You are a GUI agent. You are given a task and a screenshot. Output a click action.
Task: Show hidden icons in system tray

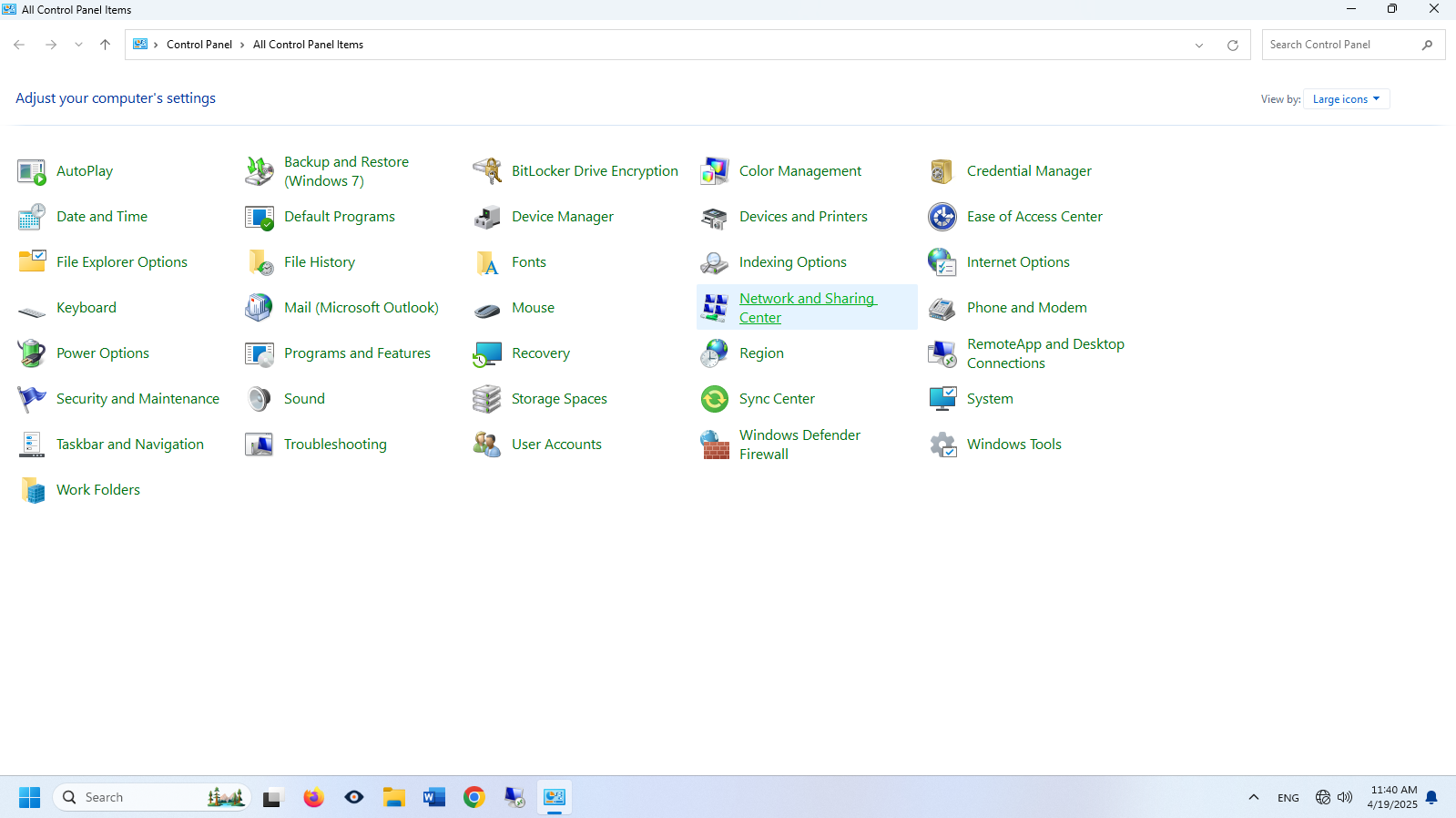tap(1254, 797)
